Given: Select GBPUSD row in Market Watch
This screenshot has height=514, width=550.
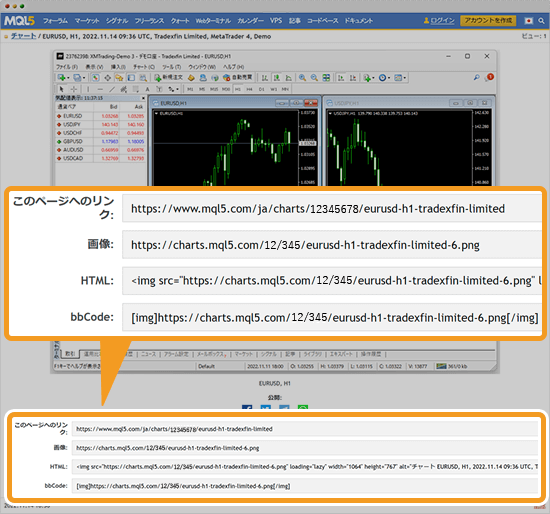Looking at the screenshot, I should click(100, 141).
